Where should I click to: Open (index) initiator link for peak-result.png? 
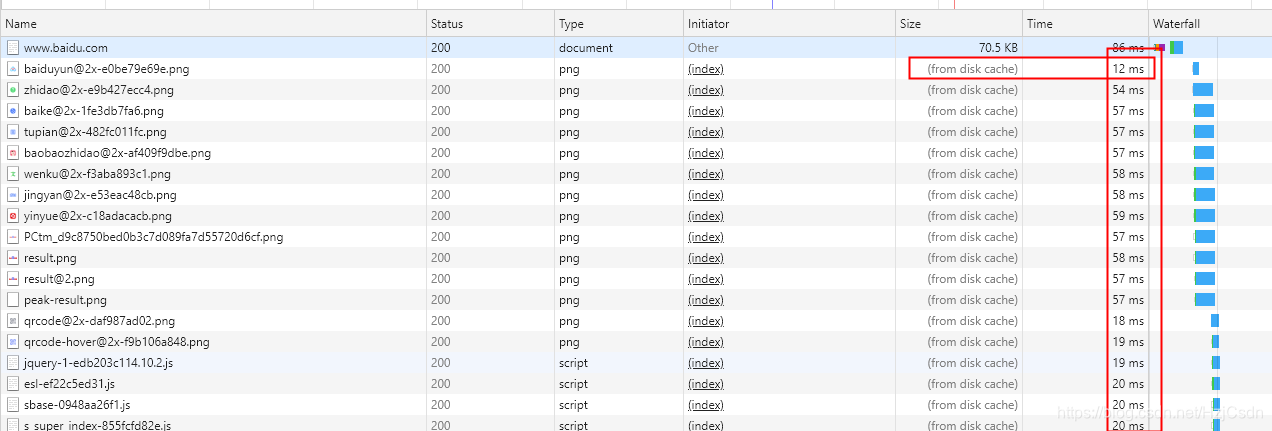(706, 300)
